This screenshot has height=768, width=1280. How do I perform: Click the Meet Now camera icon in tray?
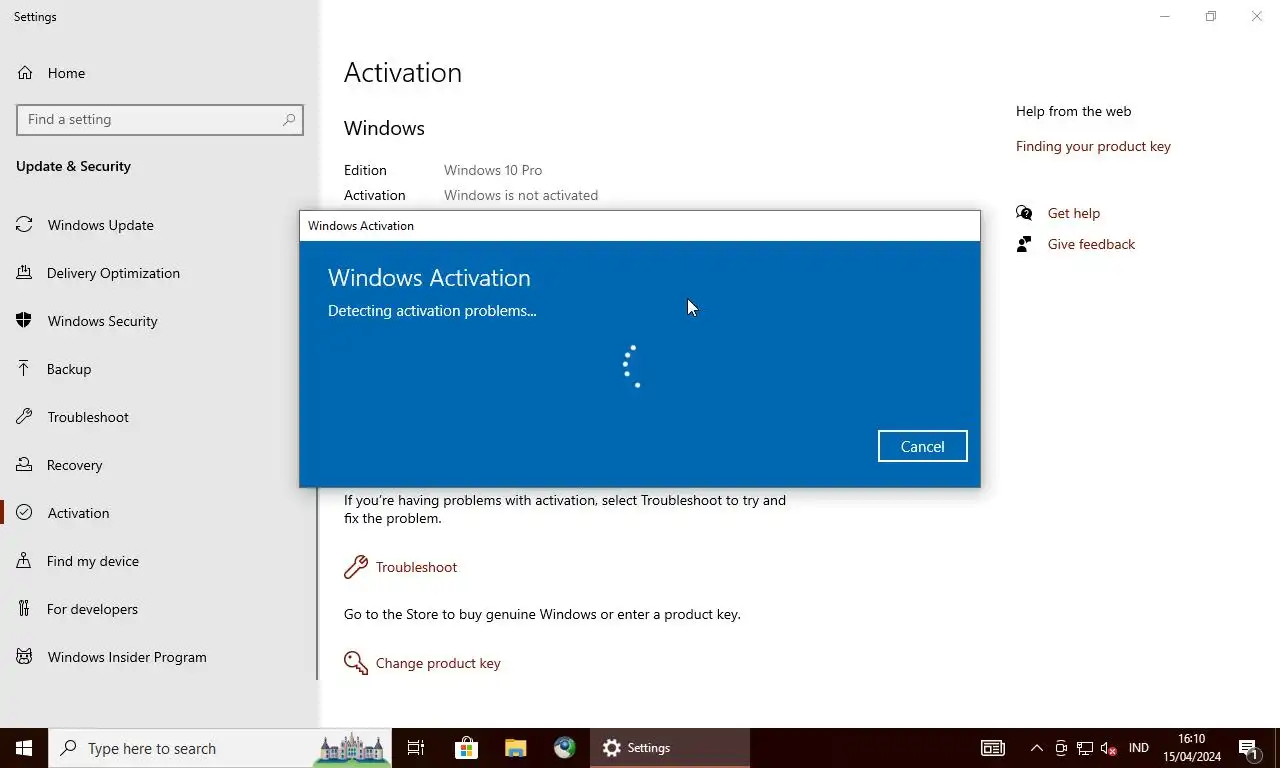click(x=1061, y=748)
